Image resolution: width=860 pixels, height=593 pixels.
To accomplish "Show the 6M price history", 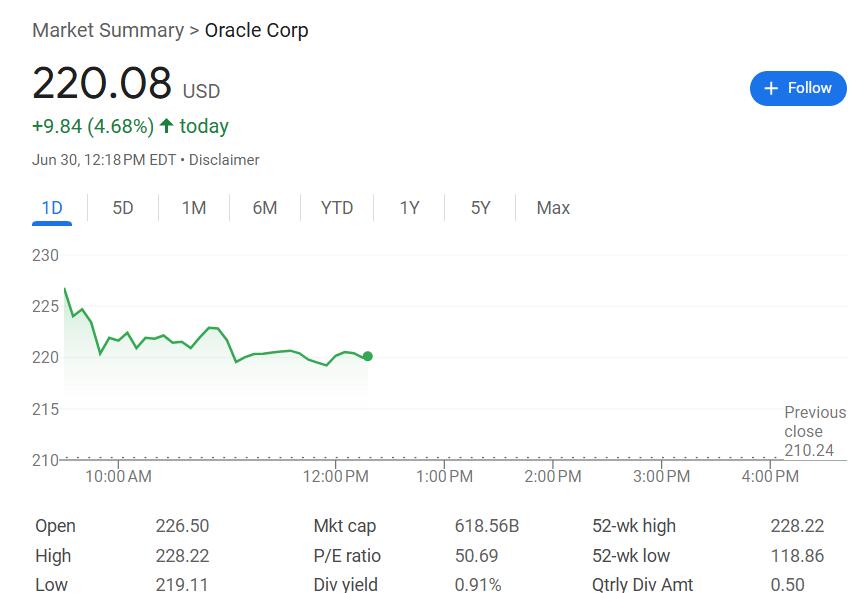I will tap(264, 208).
